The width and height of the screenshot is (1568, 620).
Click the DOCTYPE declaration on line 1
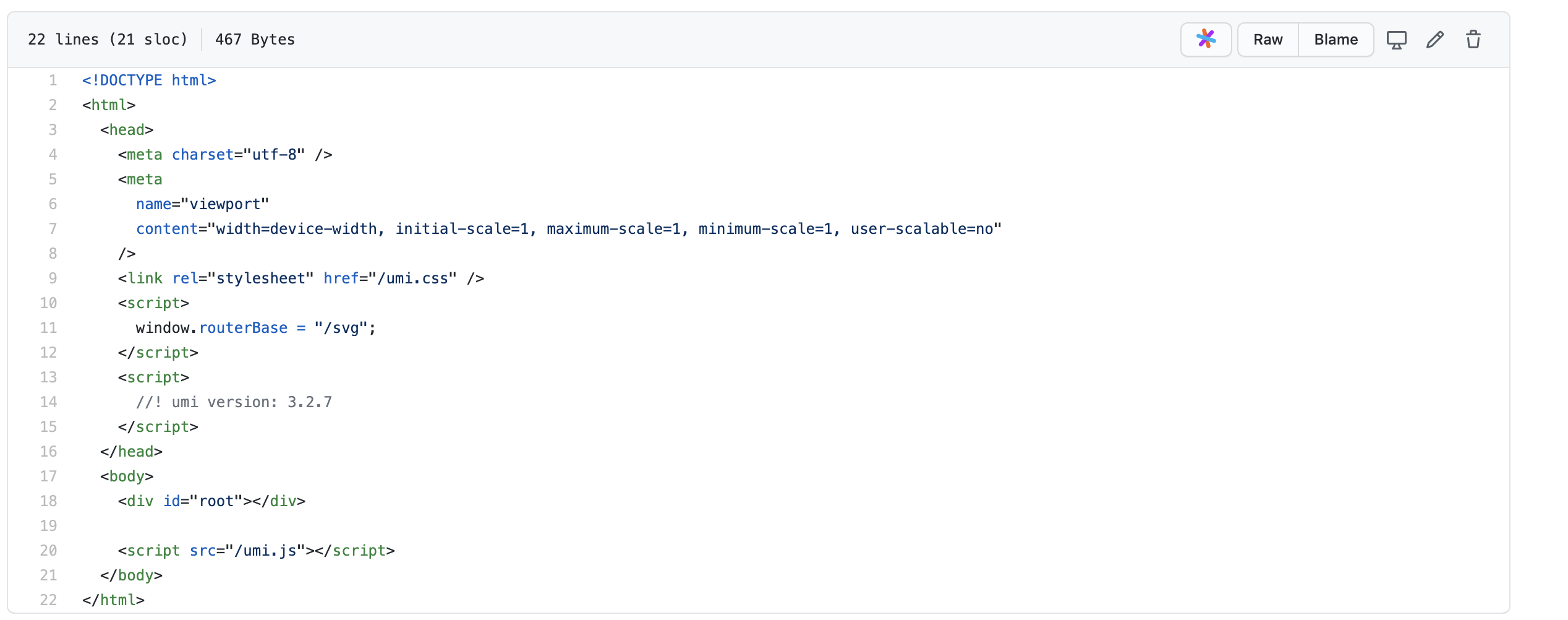click(148, 80)
